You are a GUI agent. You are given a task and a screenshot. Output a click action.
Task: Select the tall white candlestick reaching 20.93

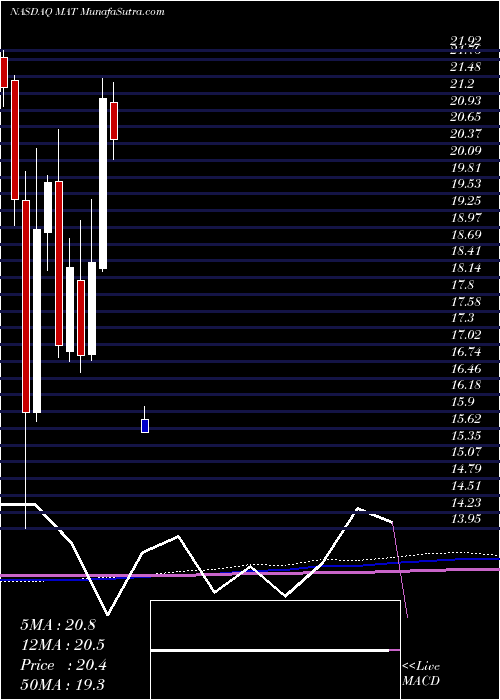tap(103, 183)
